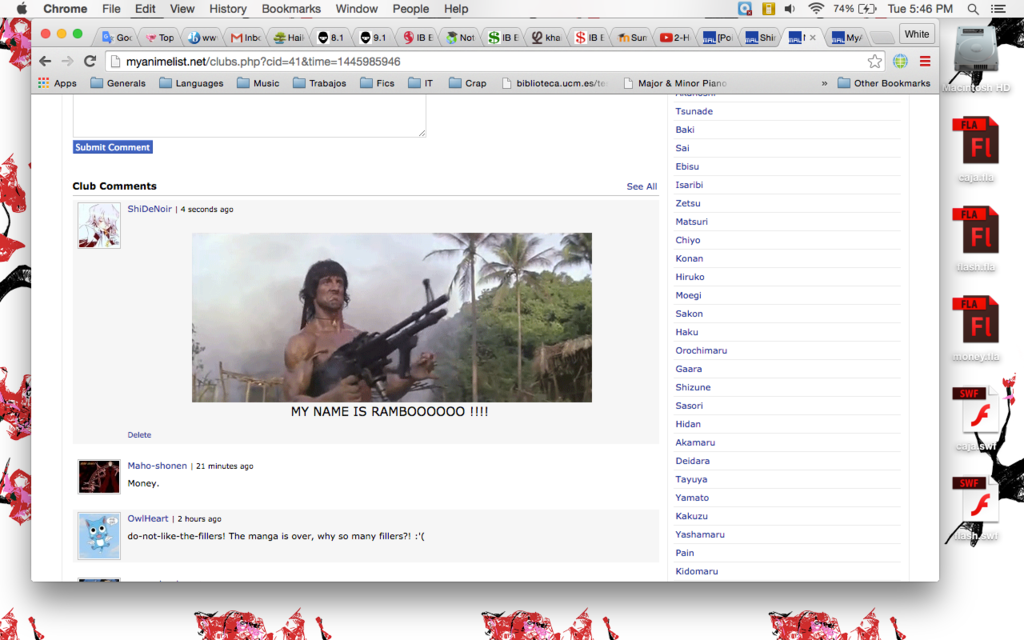Bookmark this page with the star icon
The image size is (1024, 640).
point(875,61)
